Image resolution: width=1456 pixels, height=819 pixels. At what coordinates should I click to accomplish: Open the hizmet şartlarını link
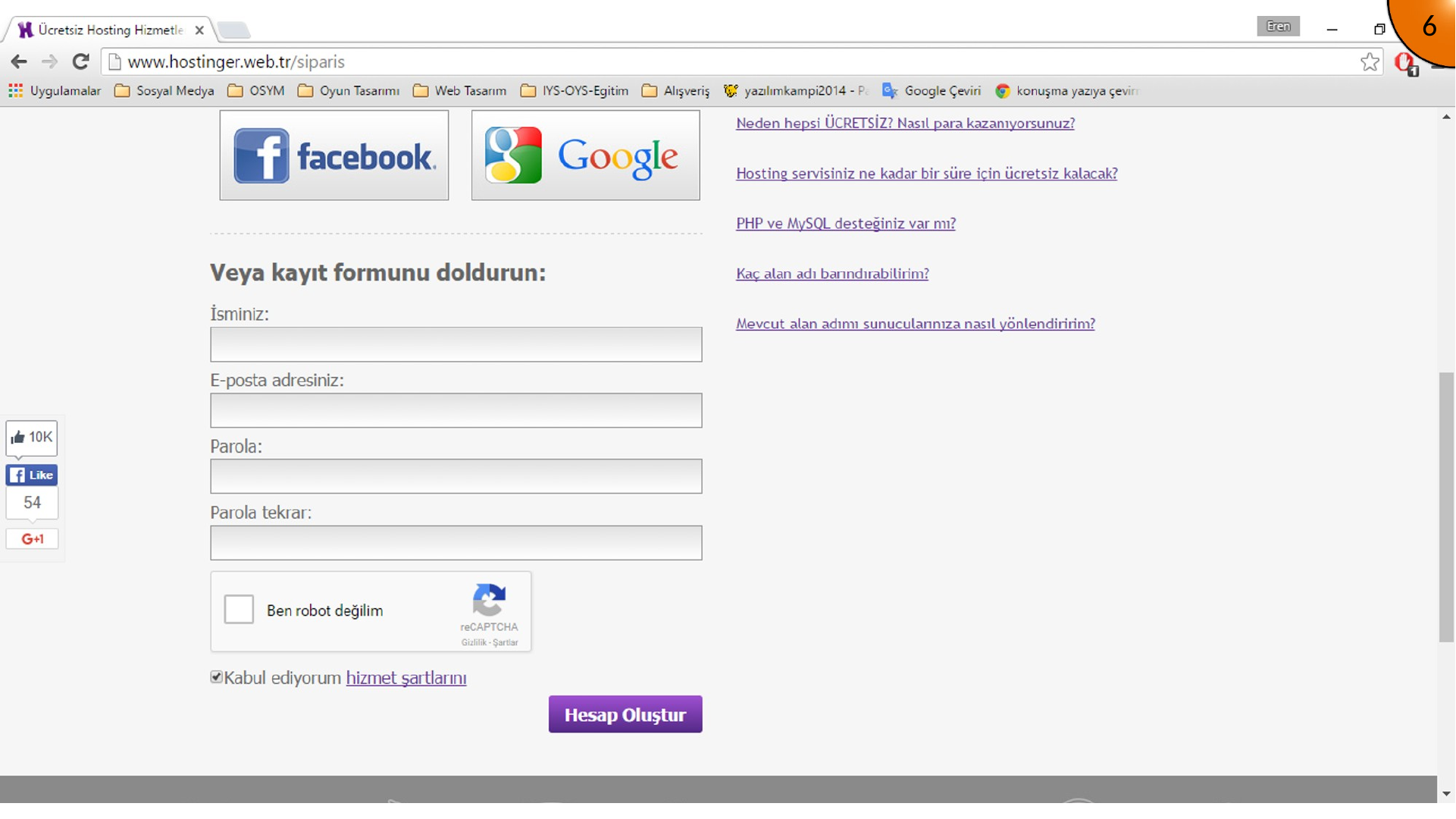(x=406, y=678)
